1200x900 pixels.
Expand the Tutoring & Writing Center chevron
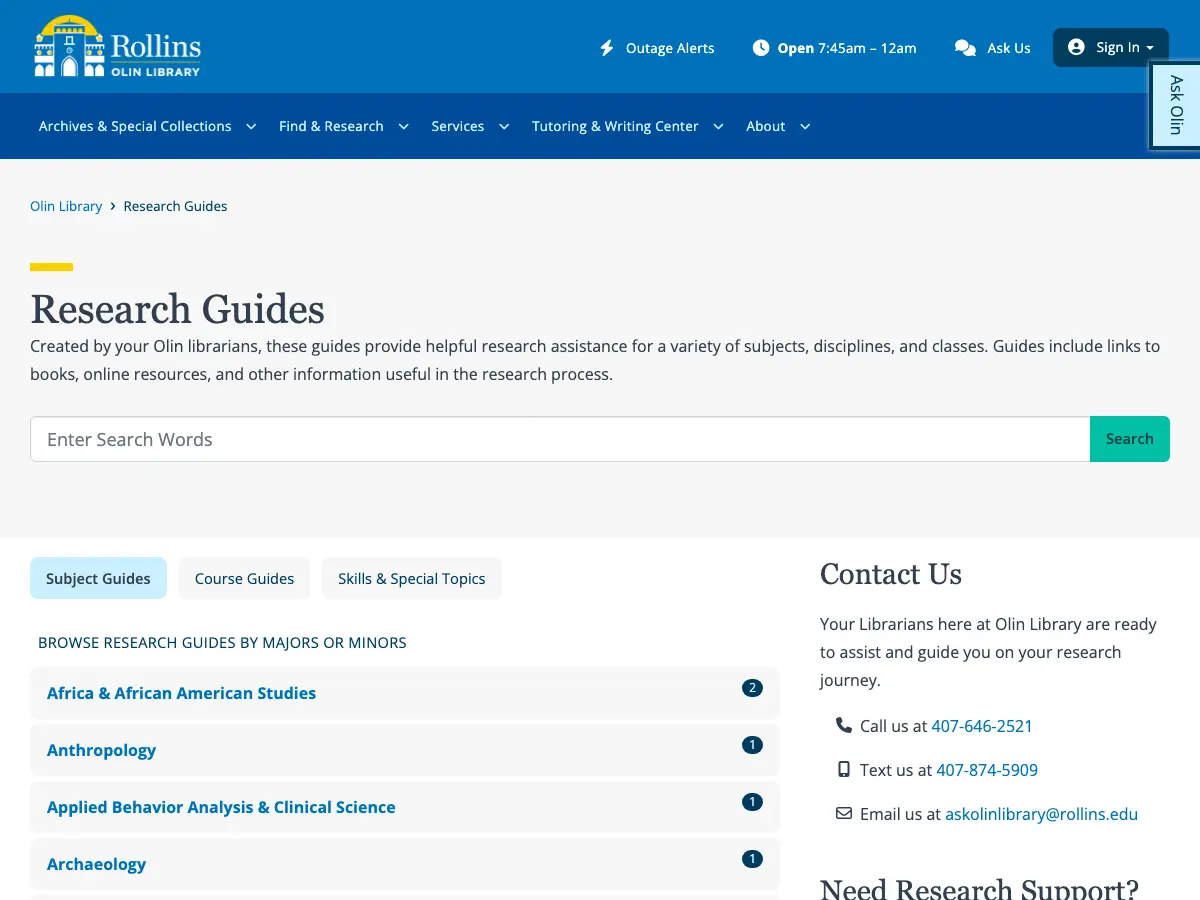pos(718,126)
